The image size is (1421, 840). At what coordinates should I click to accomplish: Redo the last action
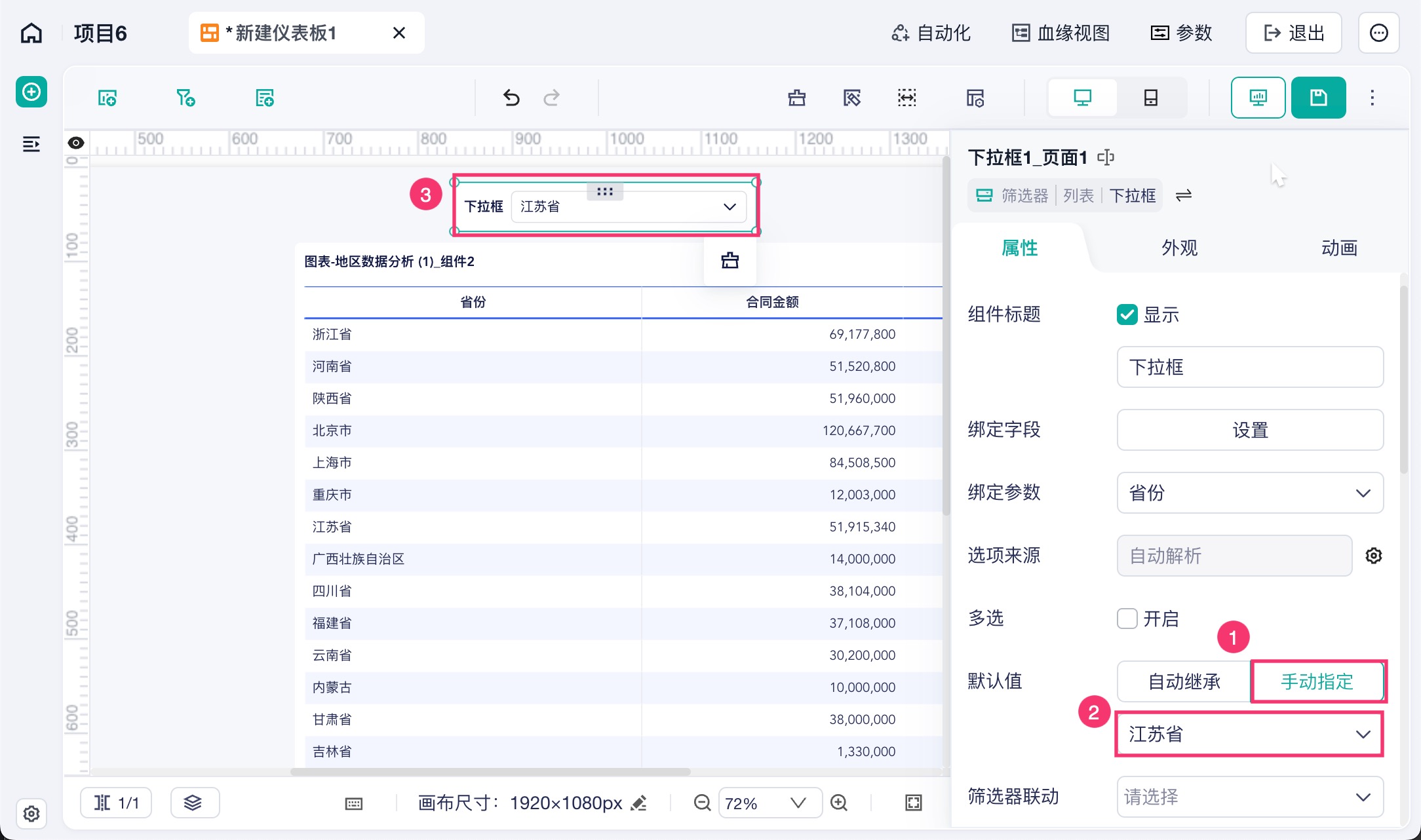coord(551,98)
